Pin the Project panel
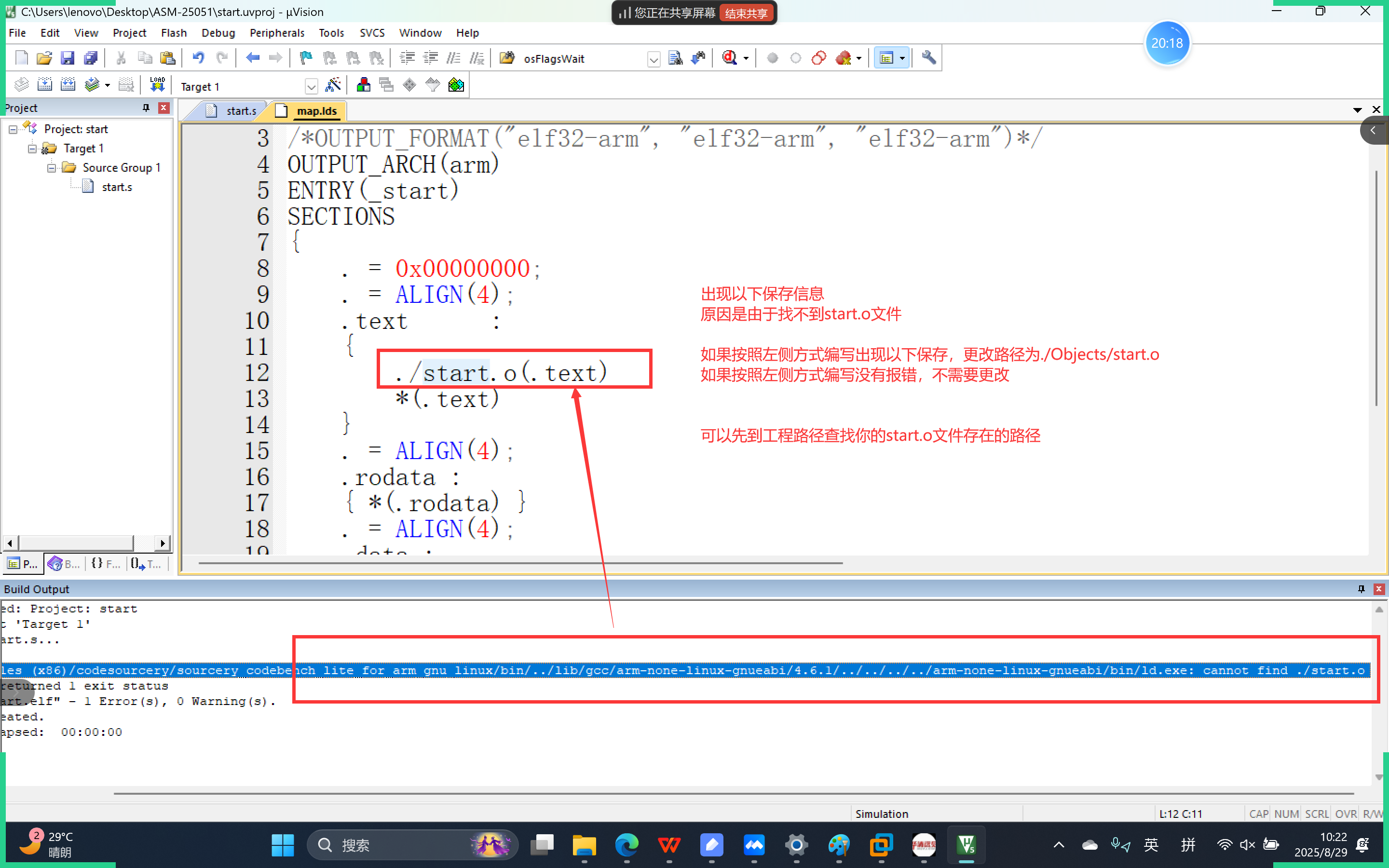Image resolution: width=1389 pixels, height=868 pixels. 146,108
